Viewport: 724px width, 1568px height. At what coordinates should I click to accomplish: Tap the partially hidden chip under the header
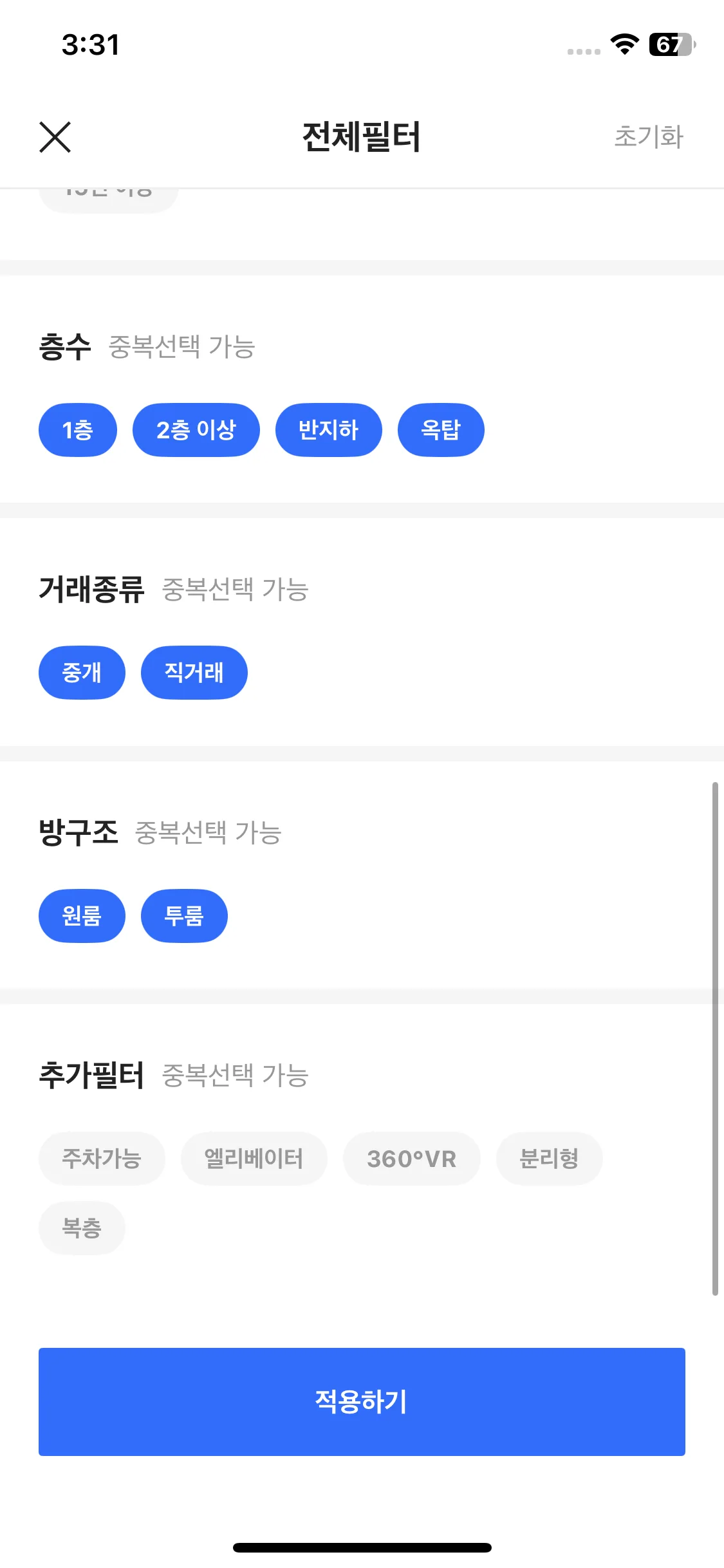coord(108,198)
